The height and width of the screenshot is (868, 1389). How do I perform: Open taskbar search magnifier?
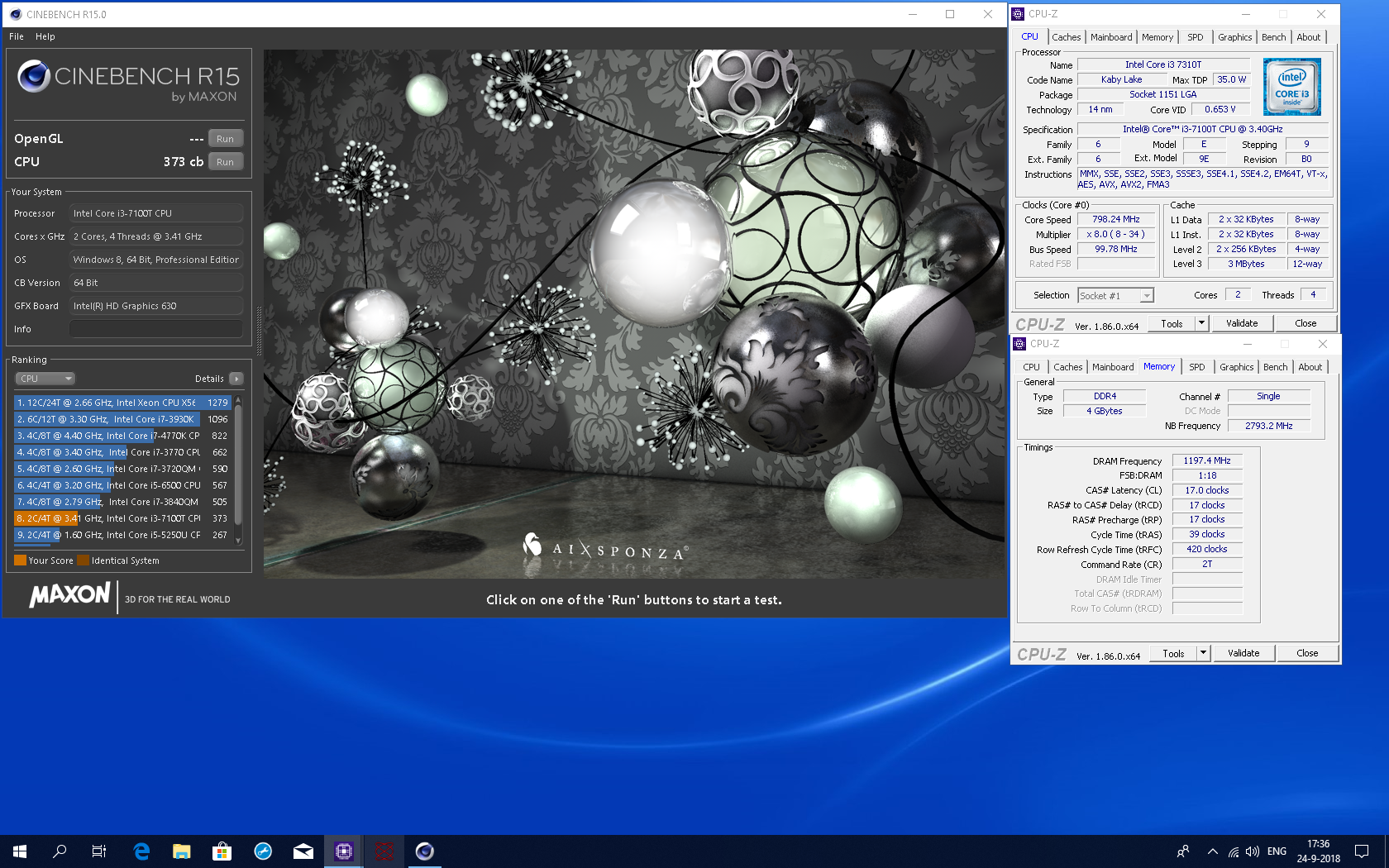60,851
